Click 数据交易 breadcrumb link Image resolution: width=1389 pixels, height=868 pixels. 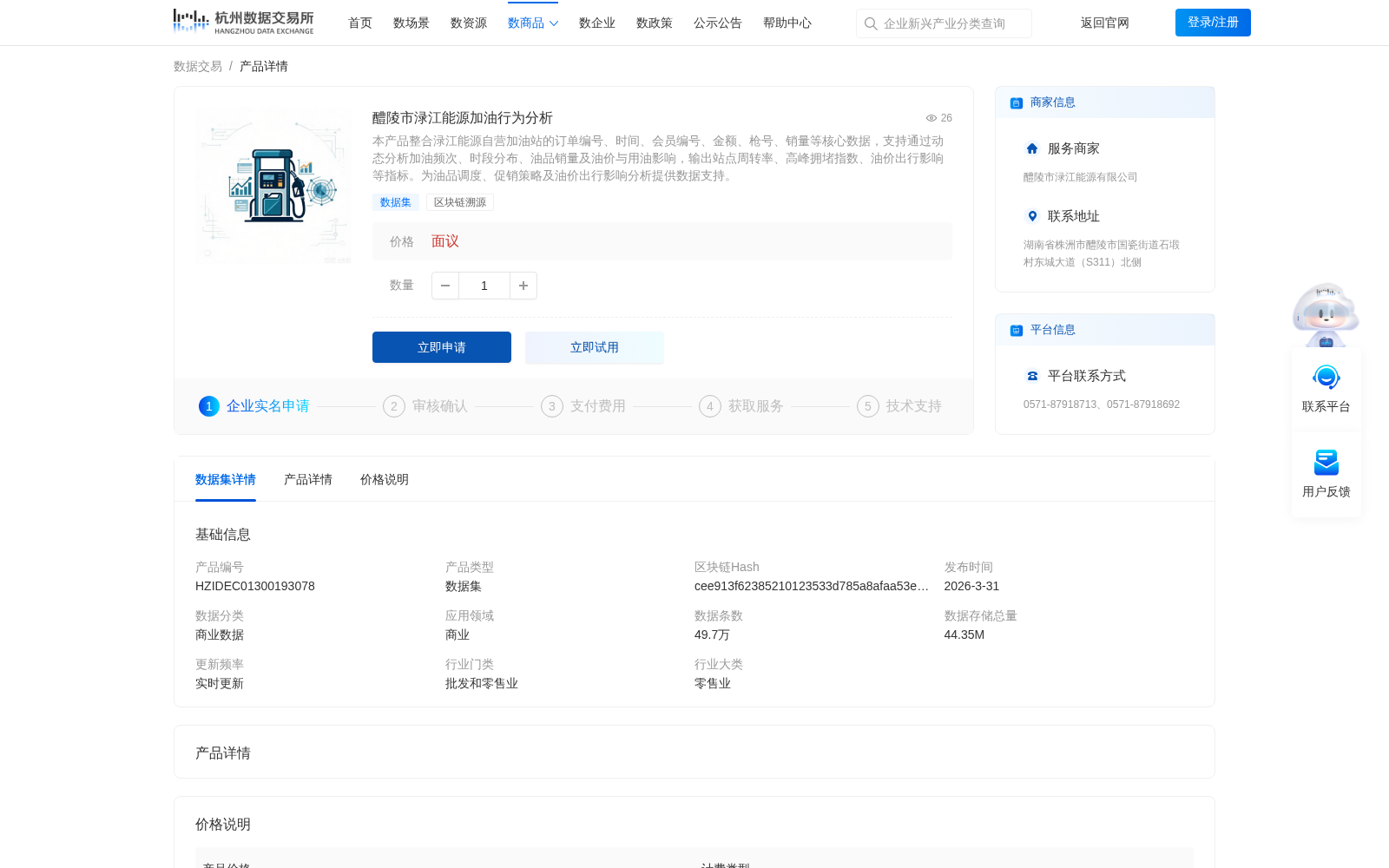[x=198, y=66]
